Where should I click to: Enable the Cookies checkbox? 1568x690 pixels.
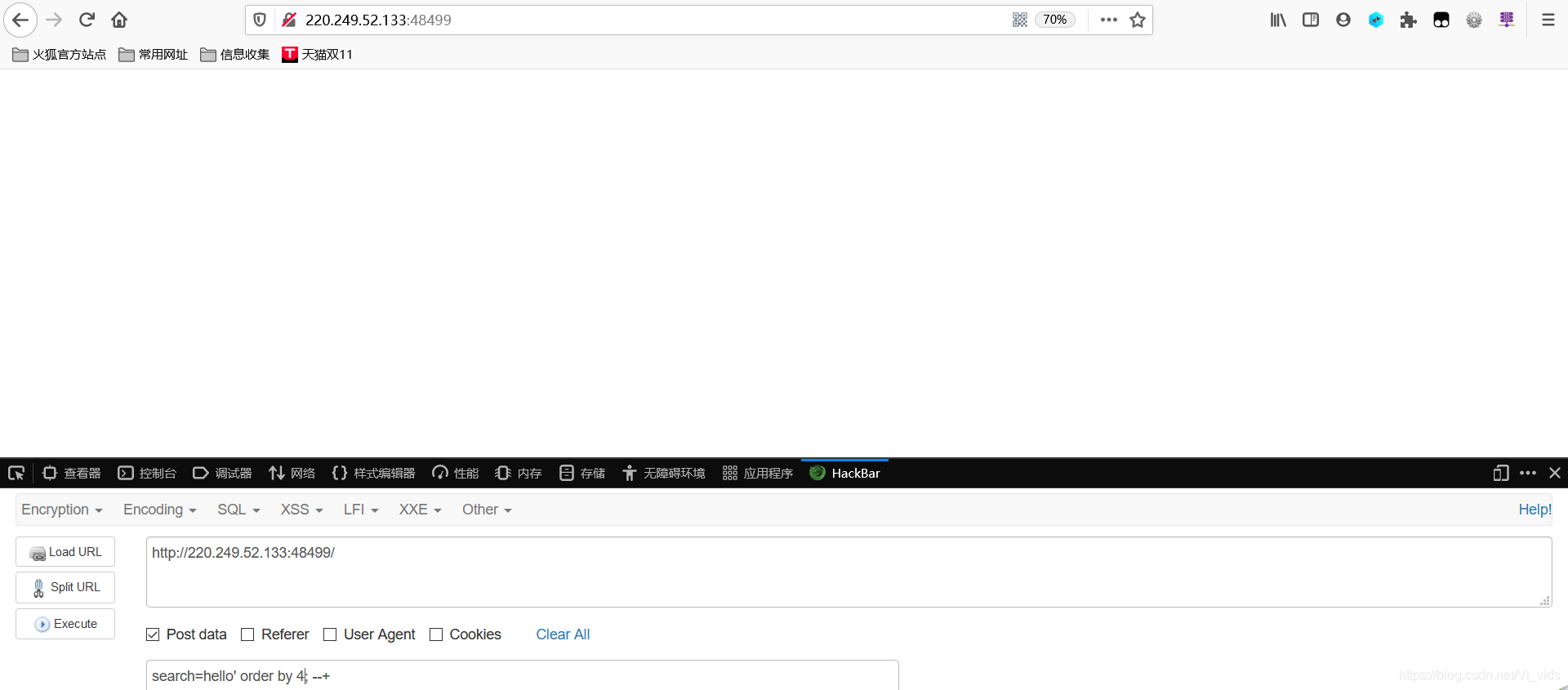436,634
